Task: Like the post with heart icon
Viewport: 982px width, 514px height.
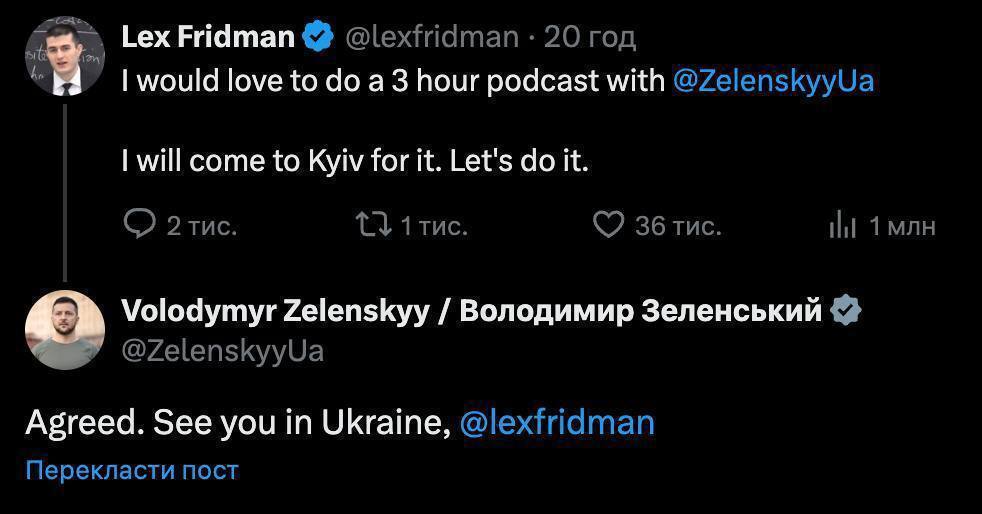Action: coord(609,225)
